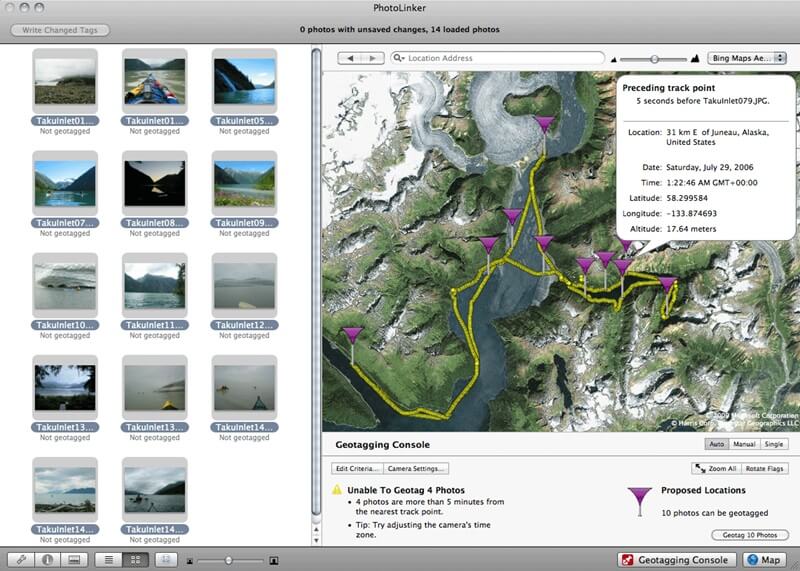Image resolution: width=800 pixels, height=571 pixels.
Task: Switch photo browser to grid view
Action: 135,560
